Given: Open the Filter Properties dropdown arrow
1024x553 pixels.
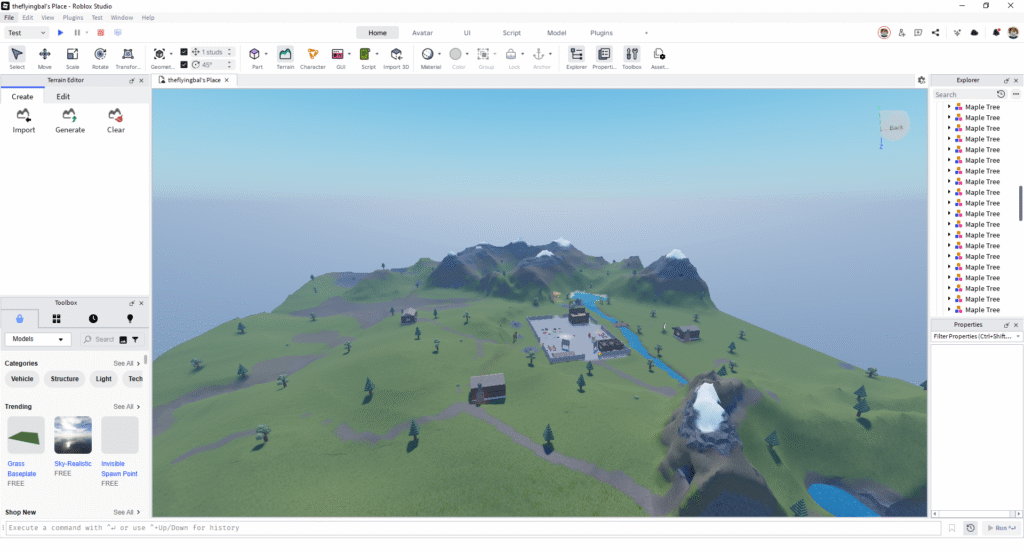Looking at the screenshot, I should tap(1017, 337).
